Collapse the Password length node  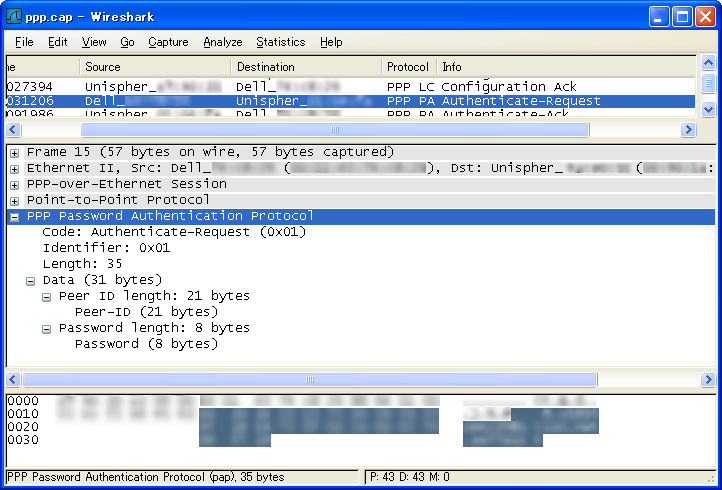point(47,329)
